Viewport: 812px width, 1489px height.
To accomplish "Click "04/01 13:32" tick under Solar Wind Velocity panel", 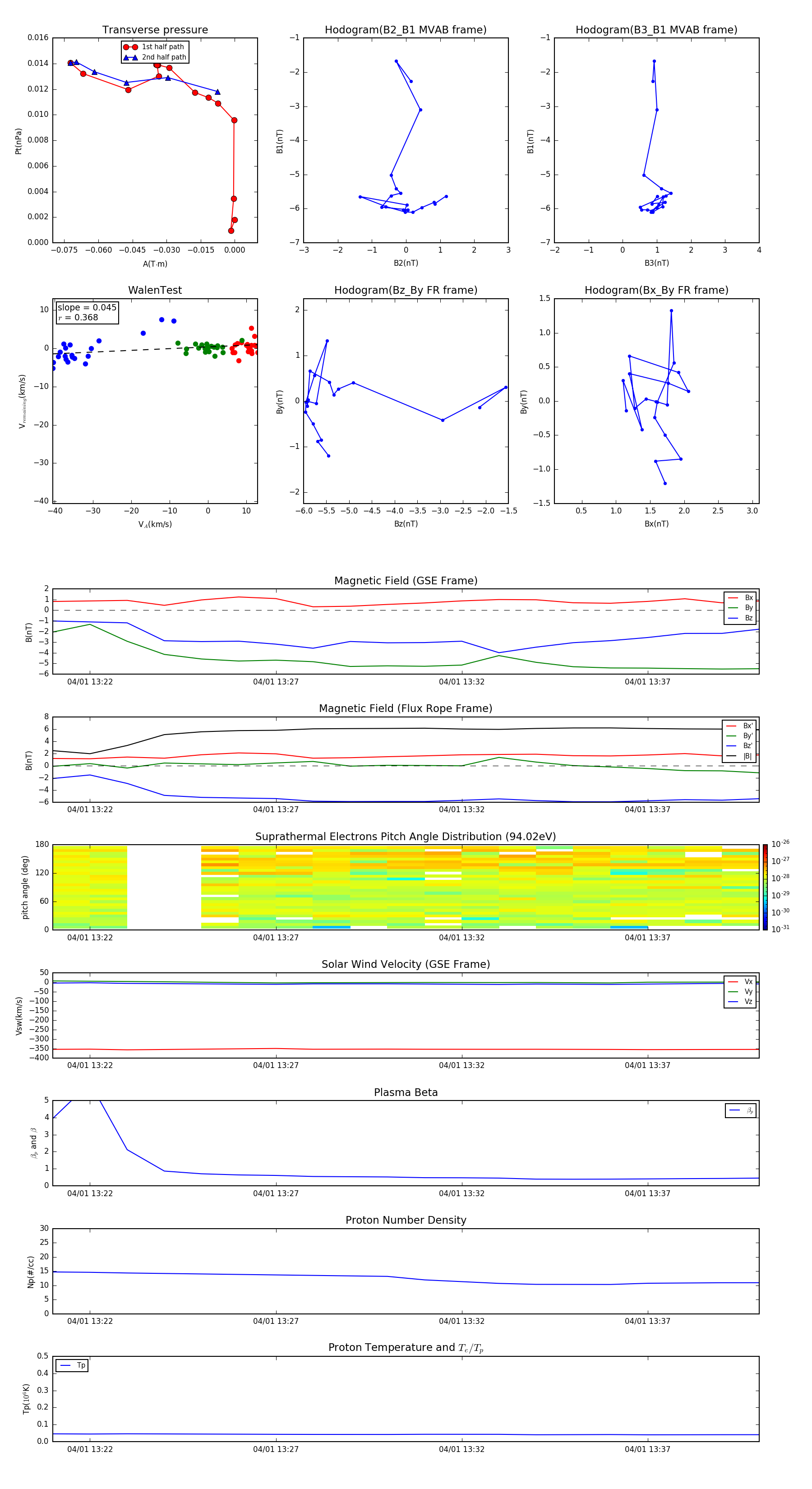I will 462,1065.
